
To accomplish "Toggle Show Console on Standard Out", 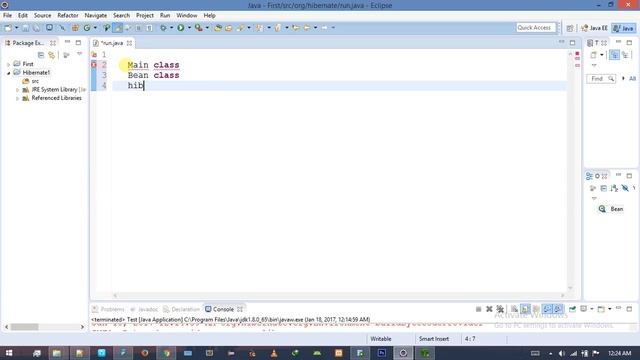I will pos(547,309).
